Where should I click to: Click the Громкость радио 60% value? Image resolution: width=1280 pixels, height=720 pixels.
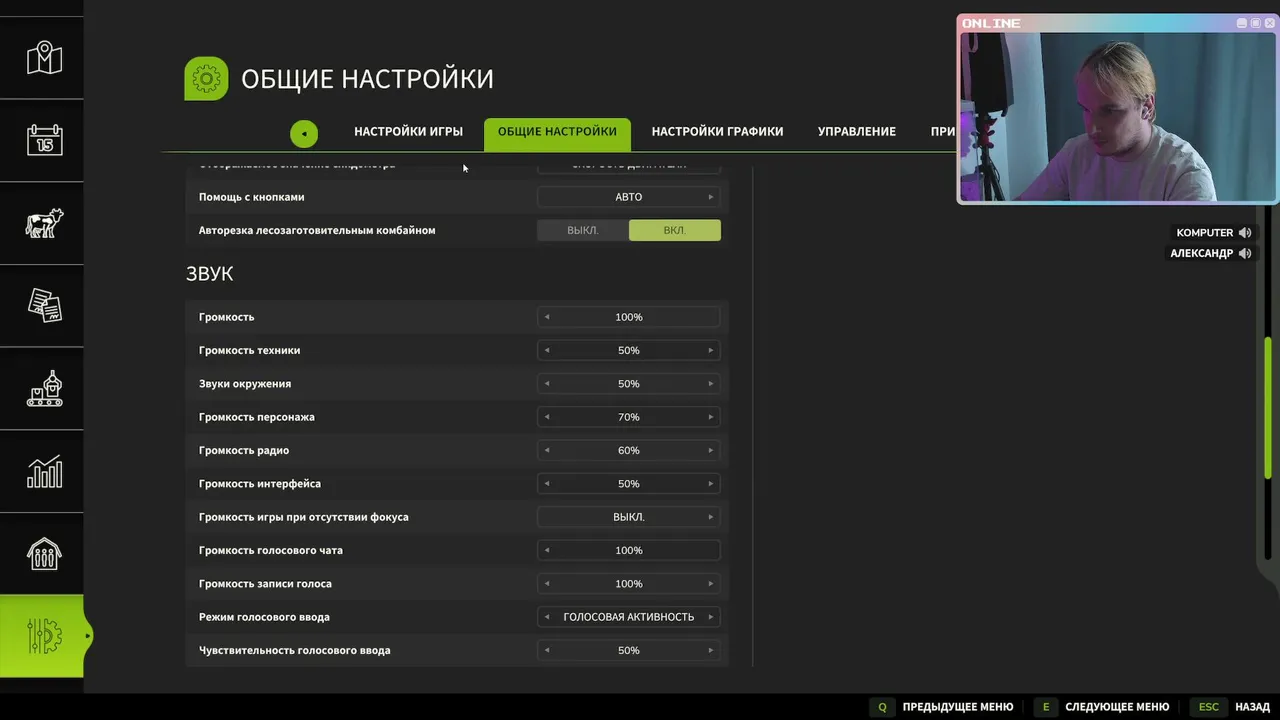pyautogui.click(x=629, y=451)
